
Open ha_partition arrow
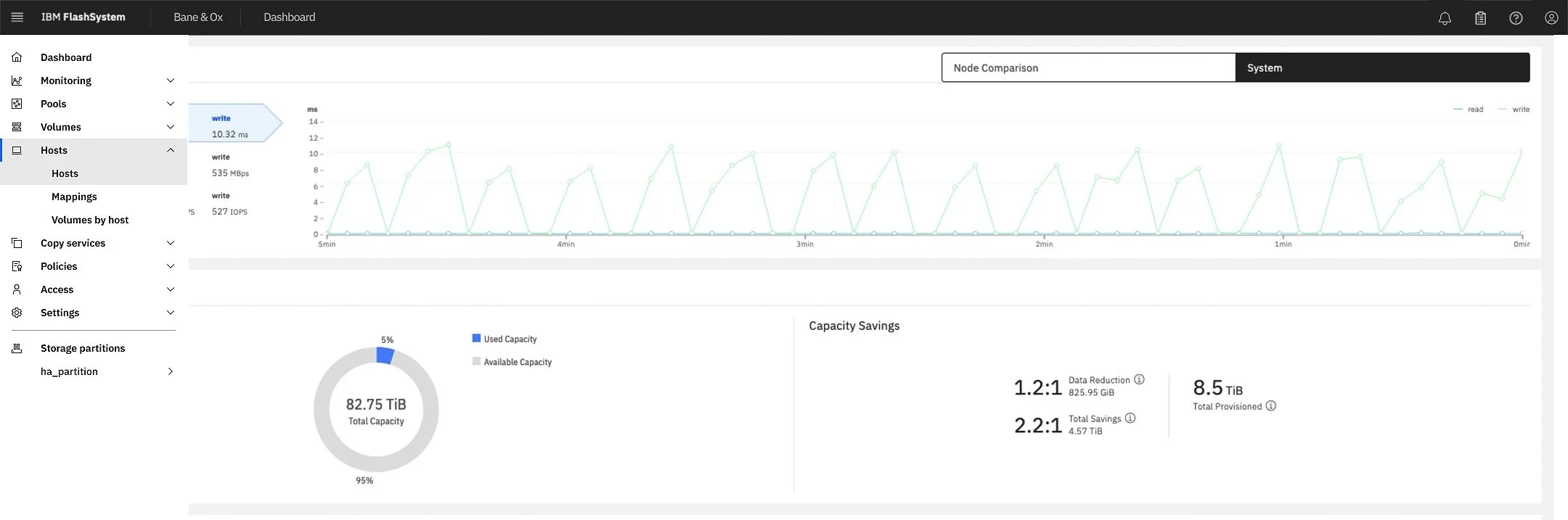click(x=171, y=371)
